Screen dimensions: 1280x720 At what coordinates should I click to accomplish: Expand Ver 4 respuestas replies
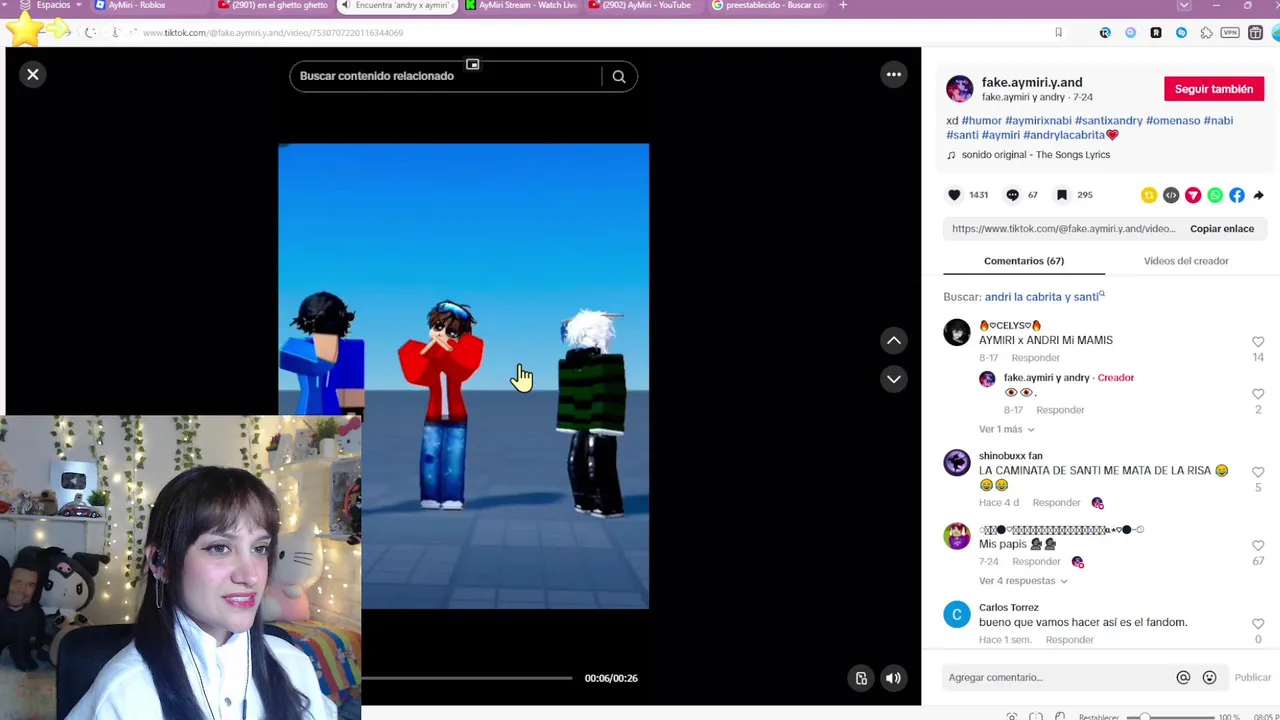point(1023,581)
